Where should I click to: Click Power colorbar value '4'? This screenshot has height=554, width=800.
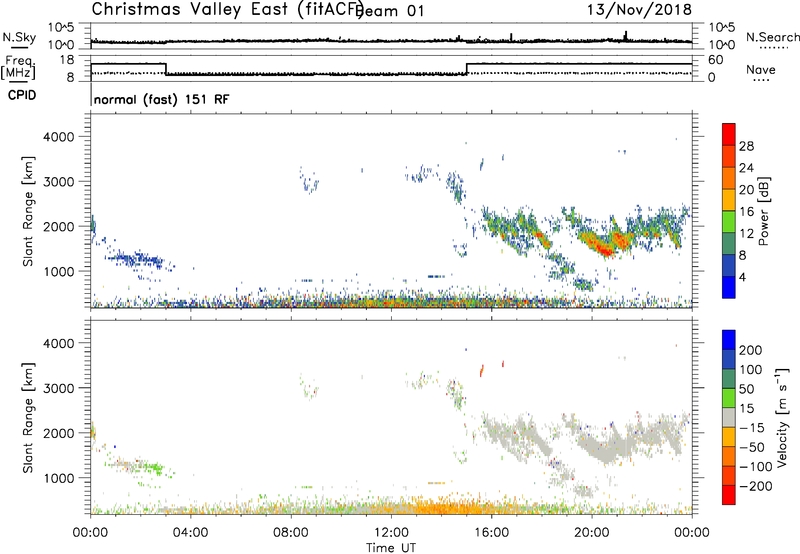(742, 277)
